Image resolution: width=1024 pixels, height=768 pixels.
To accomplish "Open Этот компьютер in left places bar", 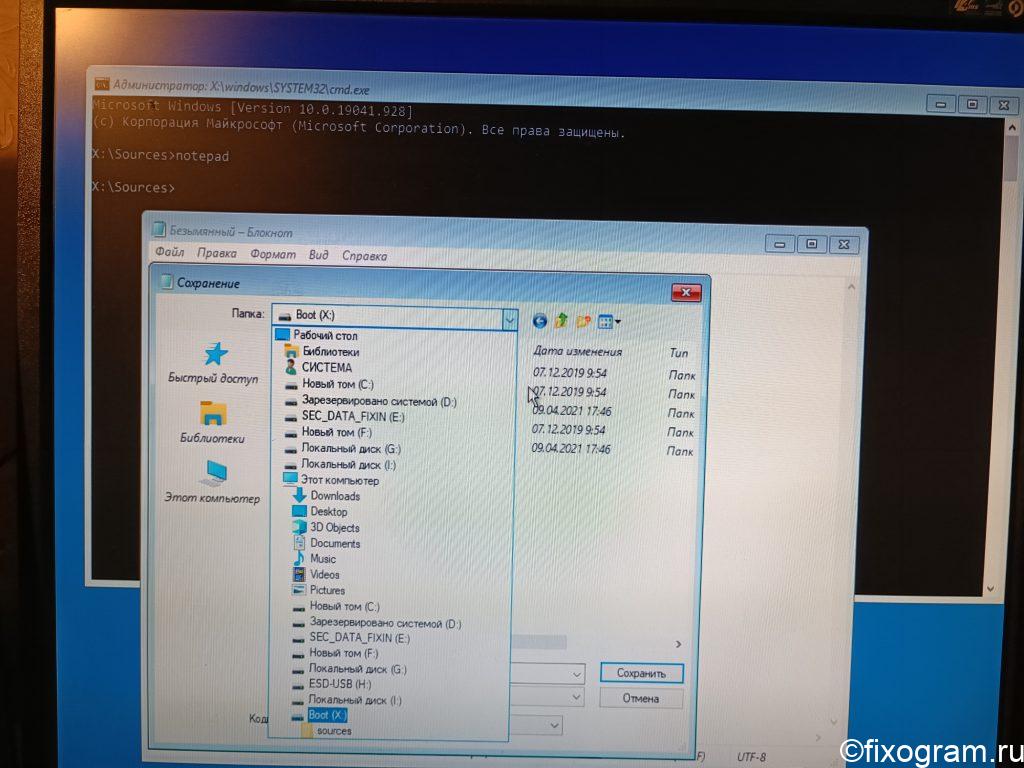I will 212,482.
